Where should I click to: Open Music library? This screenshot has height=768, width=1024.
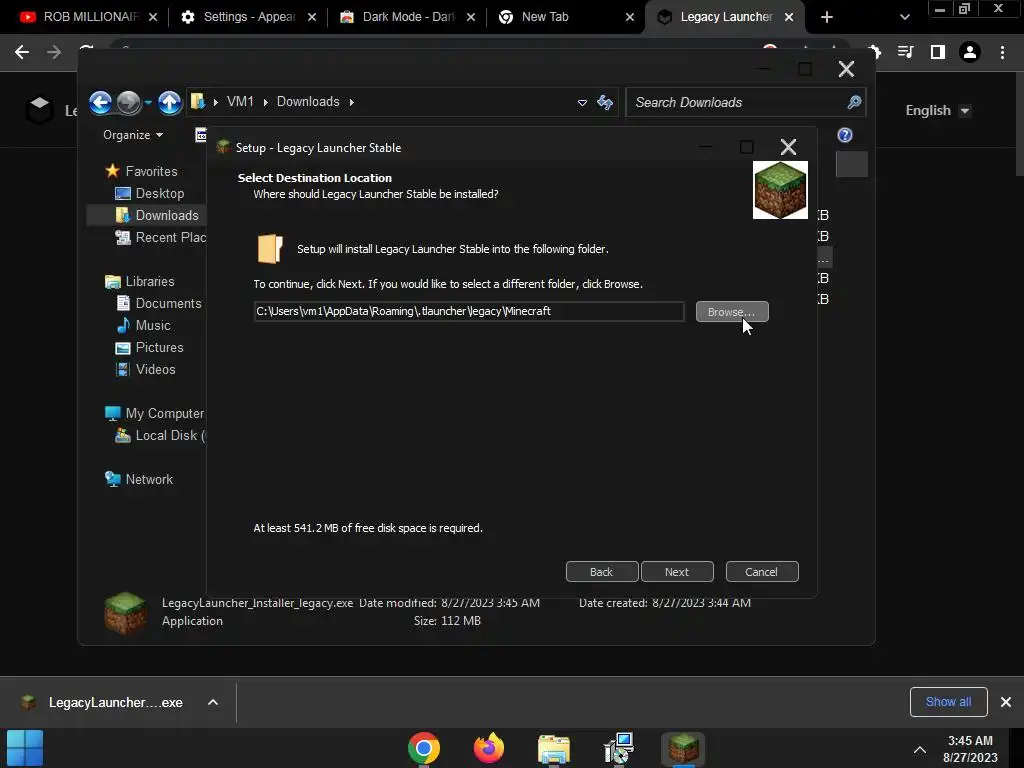coord(144,325)
